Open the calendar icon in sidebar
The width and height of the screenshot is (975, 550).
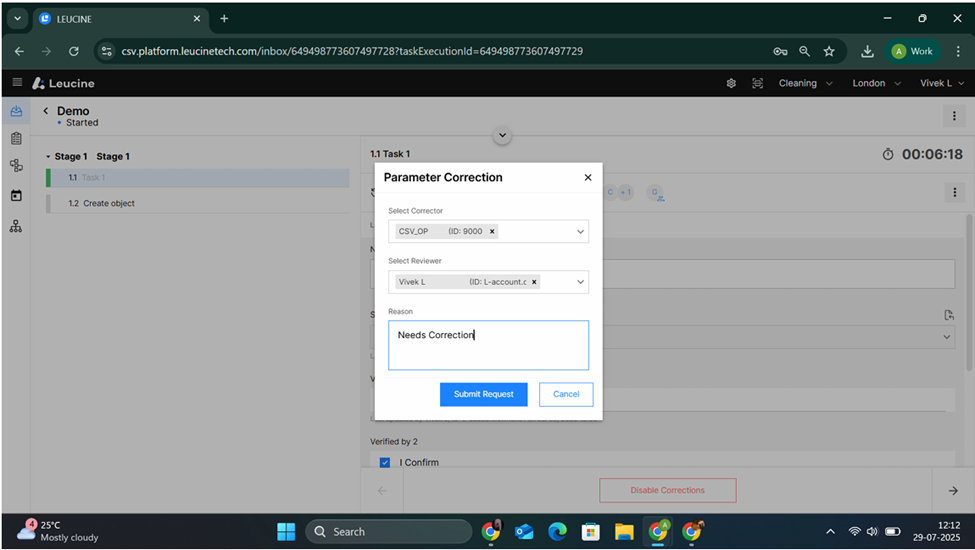(x=16, y=196)
